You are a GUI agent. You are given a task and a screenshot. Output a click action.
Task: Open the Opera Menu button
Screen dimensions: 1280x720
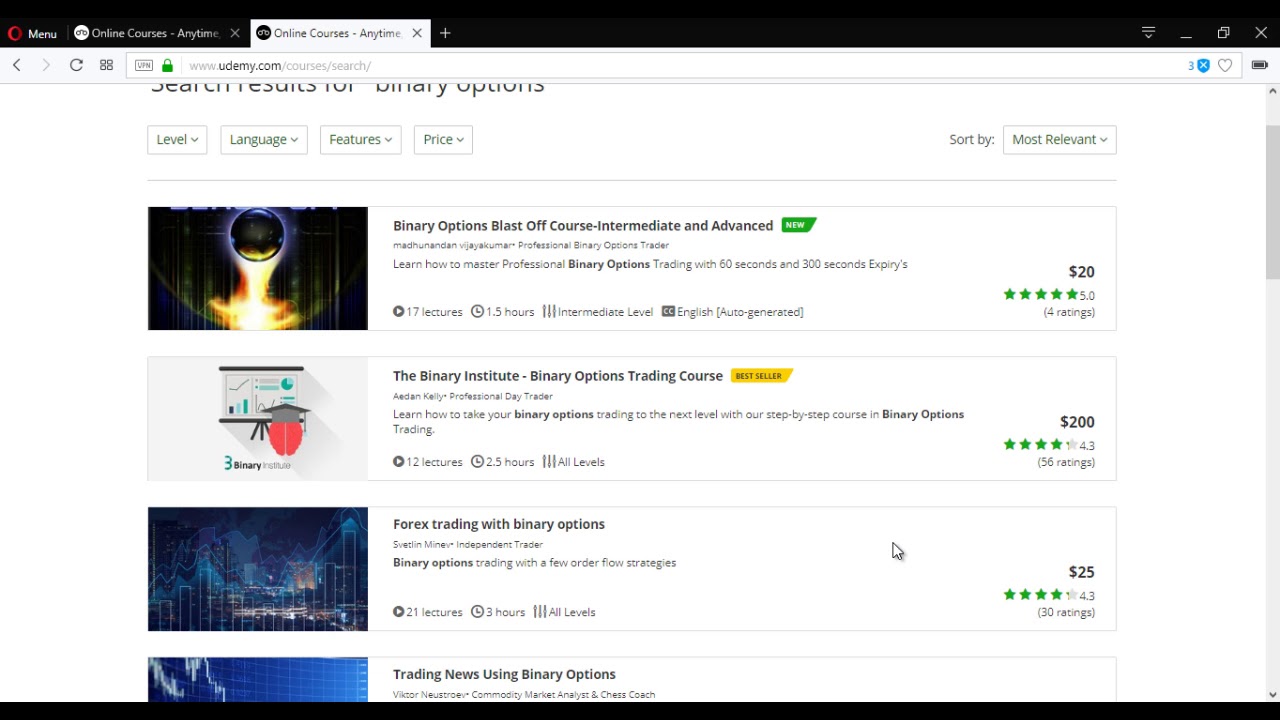pos(32,33)
